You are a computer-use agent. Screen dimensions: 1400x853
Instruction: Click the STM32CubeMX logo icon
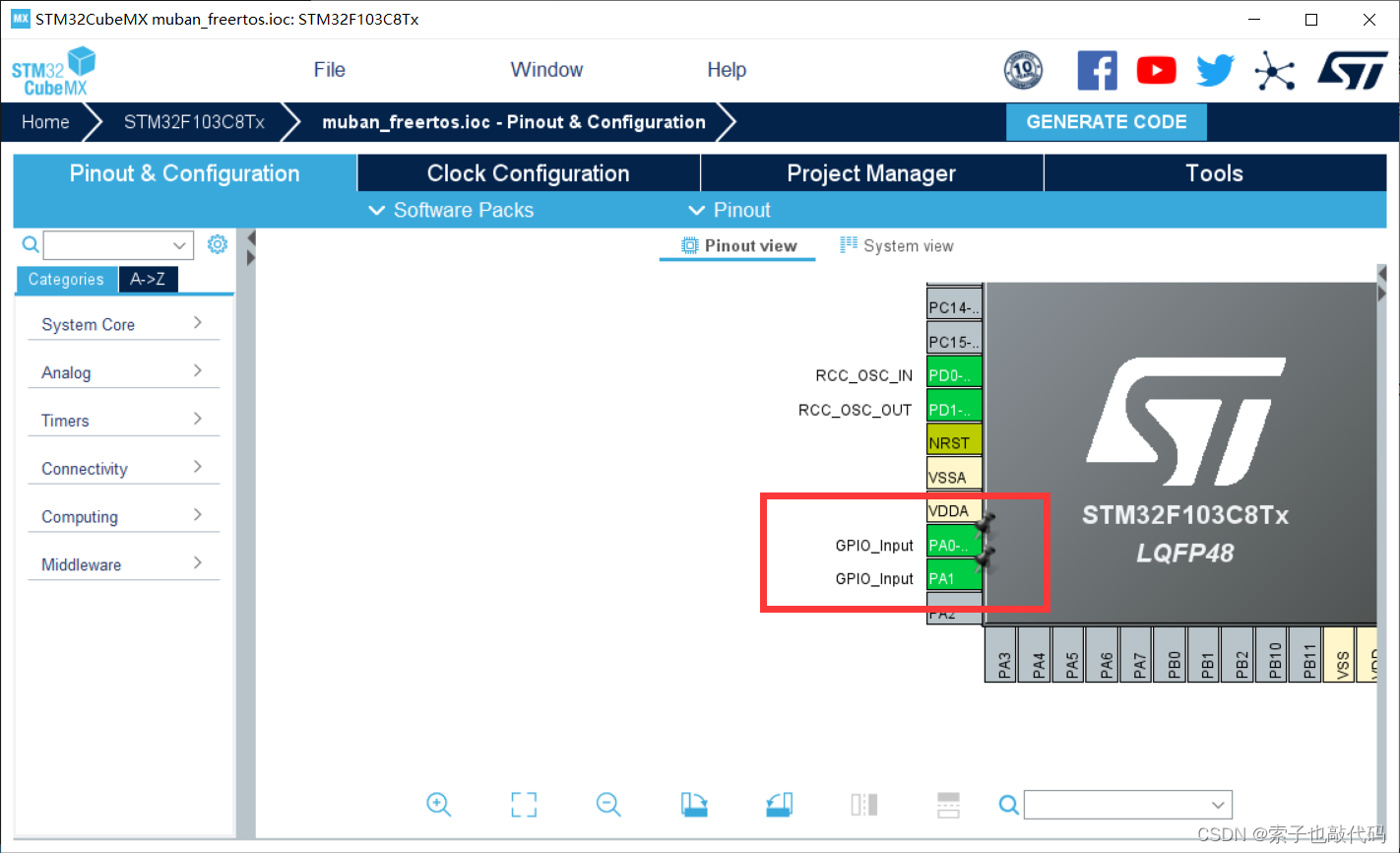(53, 71)
